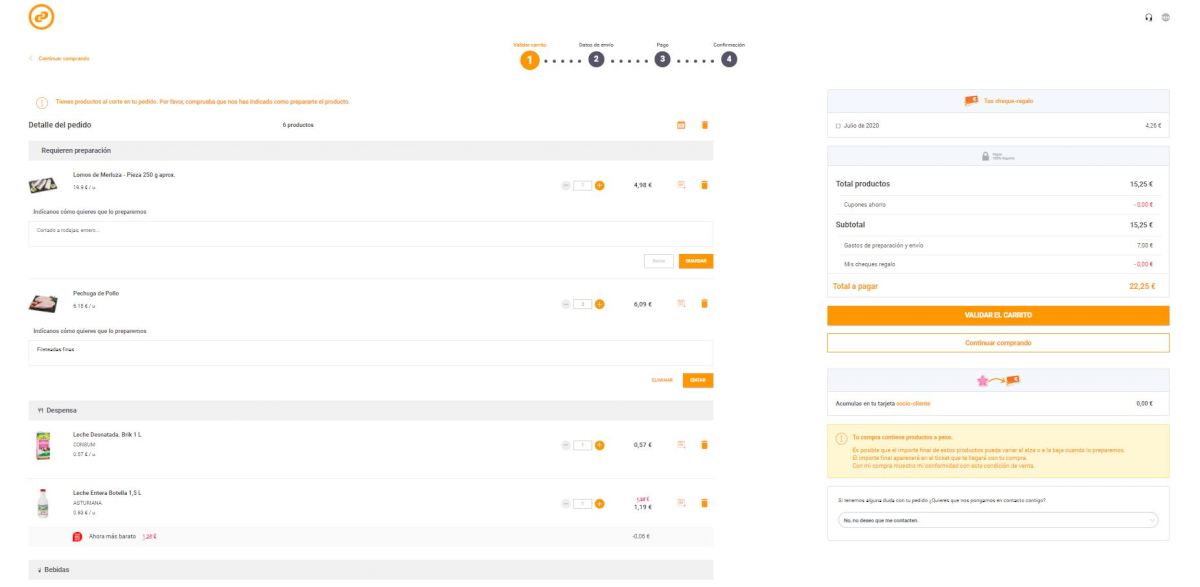
Task: Open the language globe icon
Action: click(x=1166, y=17)
